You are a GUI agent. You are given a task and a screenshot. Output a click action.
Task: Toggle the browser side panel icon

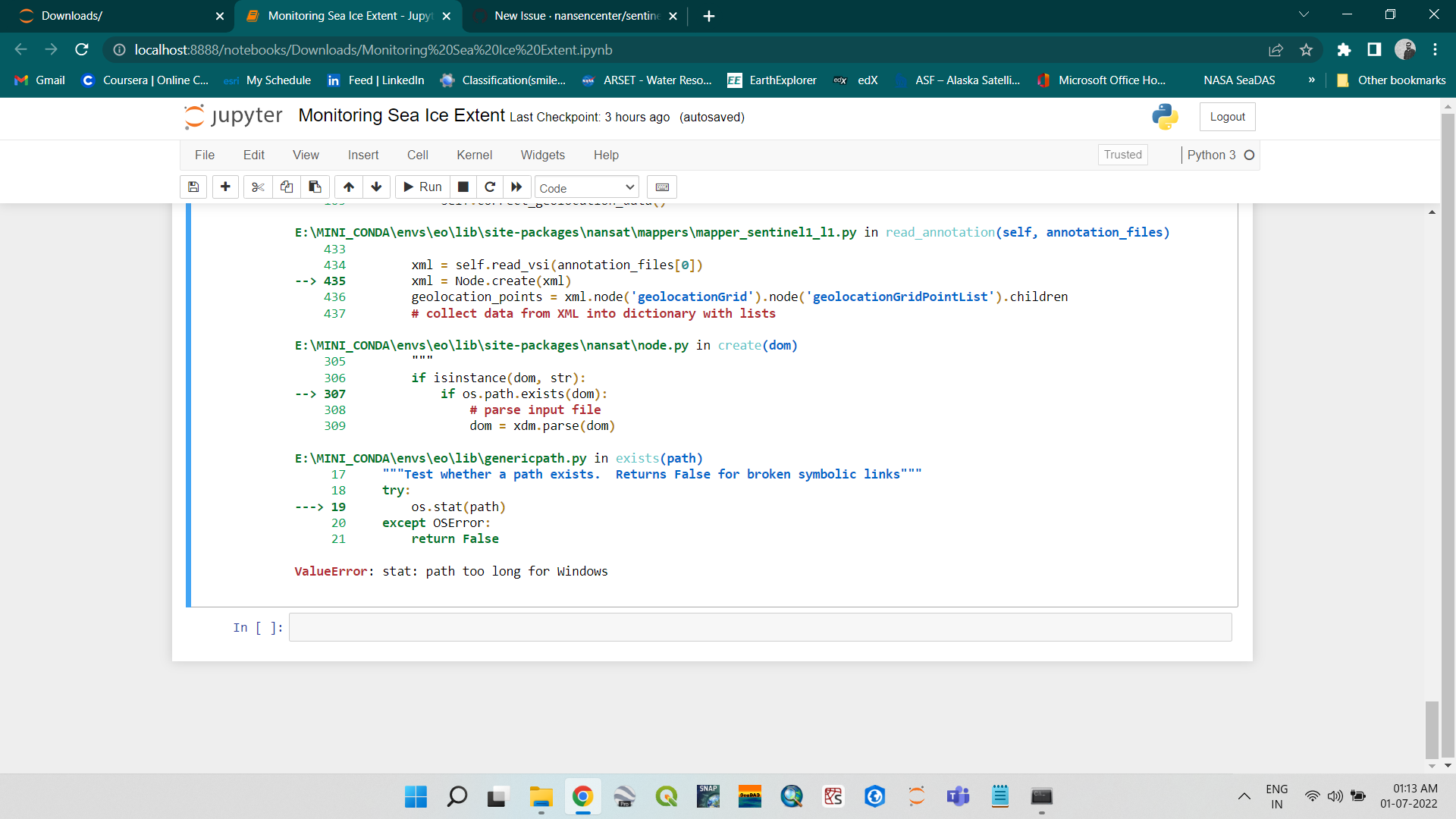coord(1374,50)
